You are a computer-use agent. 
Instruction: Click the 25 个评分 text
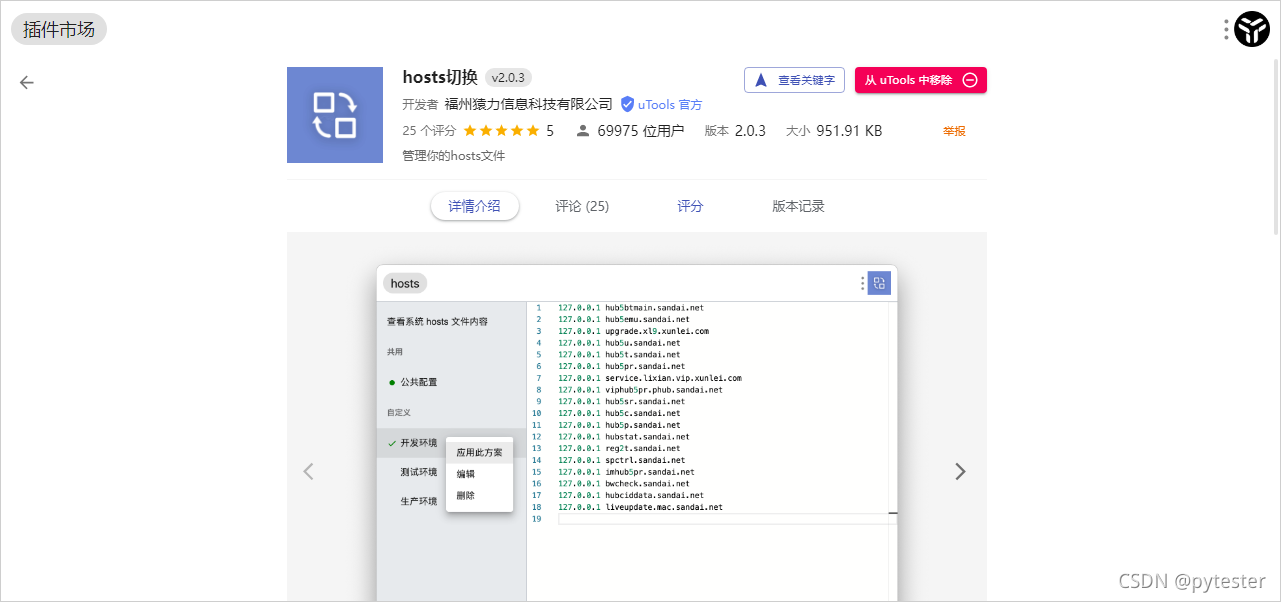429,131
